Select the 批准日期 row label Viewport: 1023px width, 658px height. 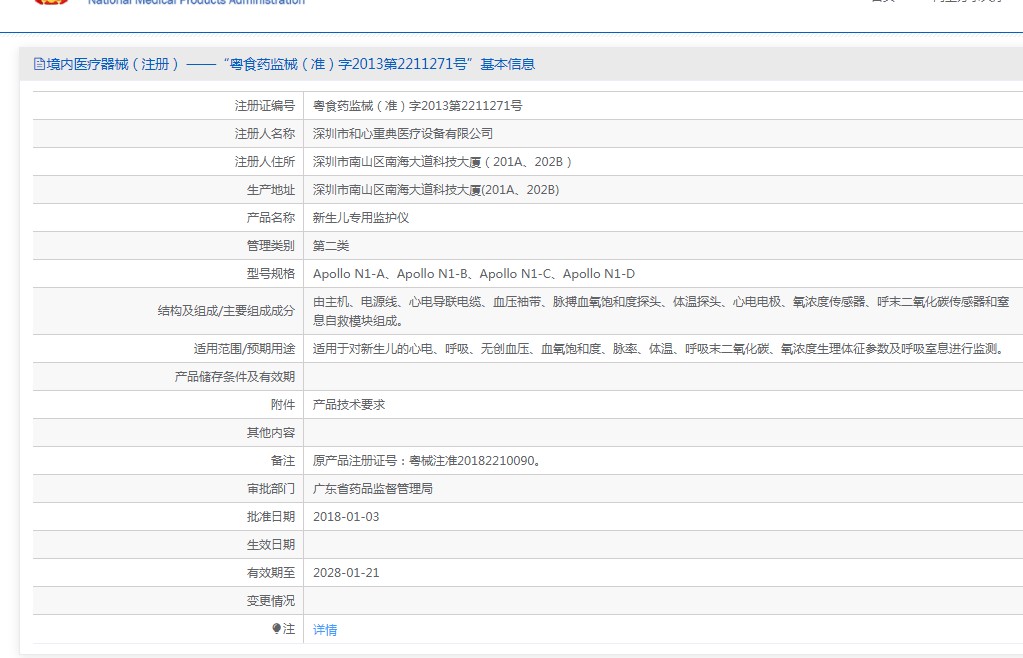(x=271, y=517)
